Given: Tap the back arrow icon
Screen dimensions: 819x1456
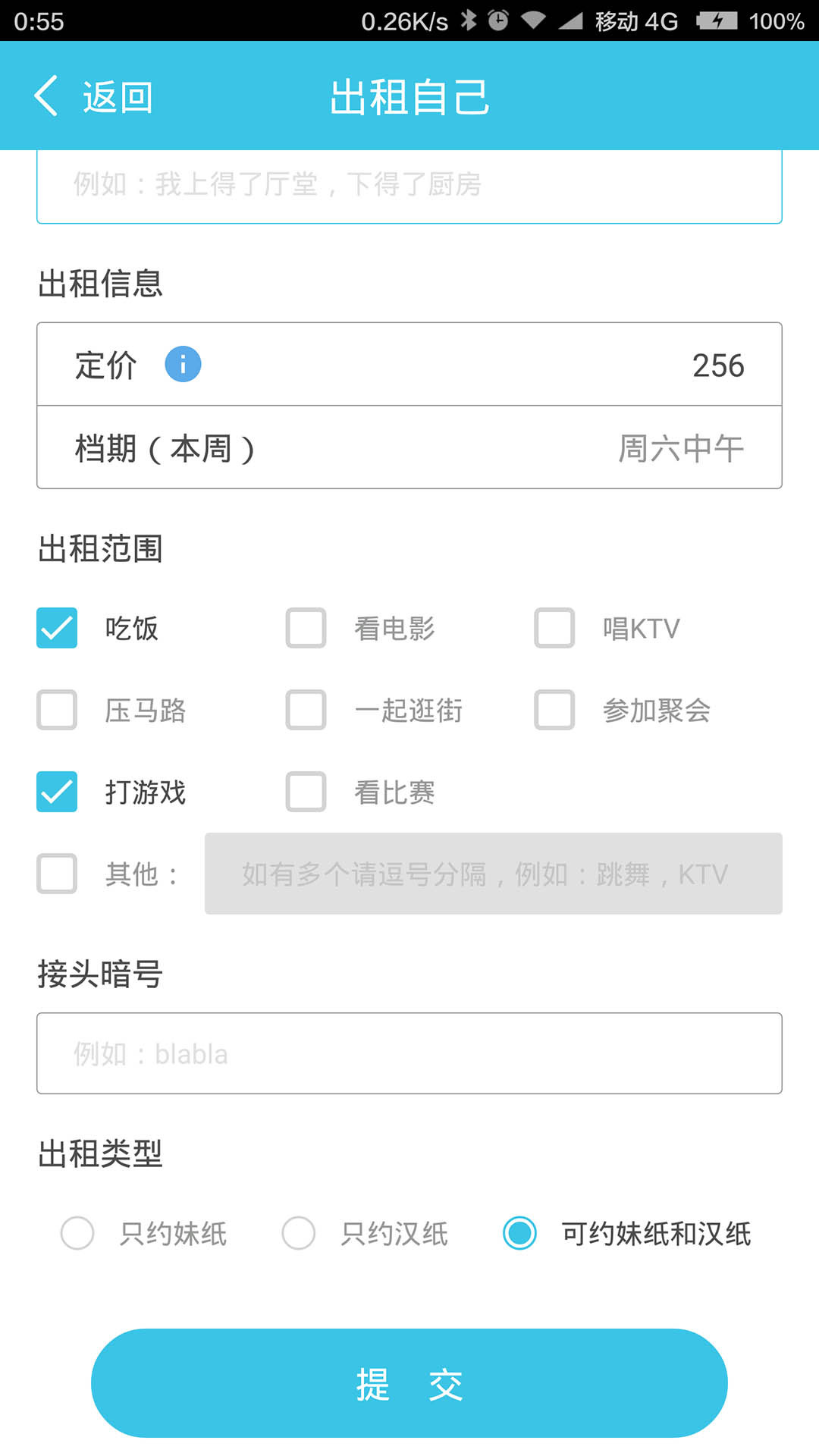Looking at the screenshot, I should (46, 96).
